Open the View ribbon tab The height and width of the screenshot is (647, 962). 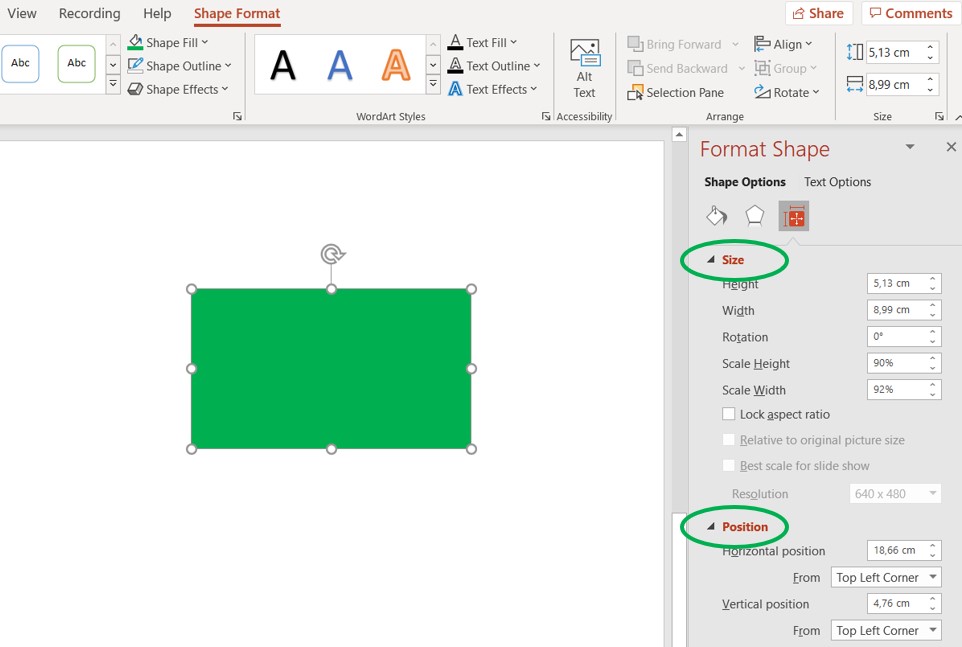pos(22,14)
